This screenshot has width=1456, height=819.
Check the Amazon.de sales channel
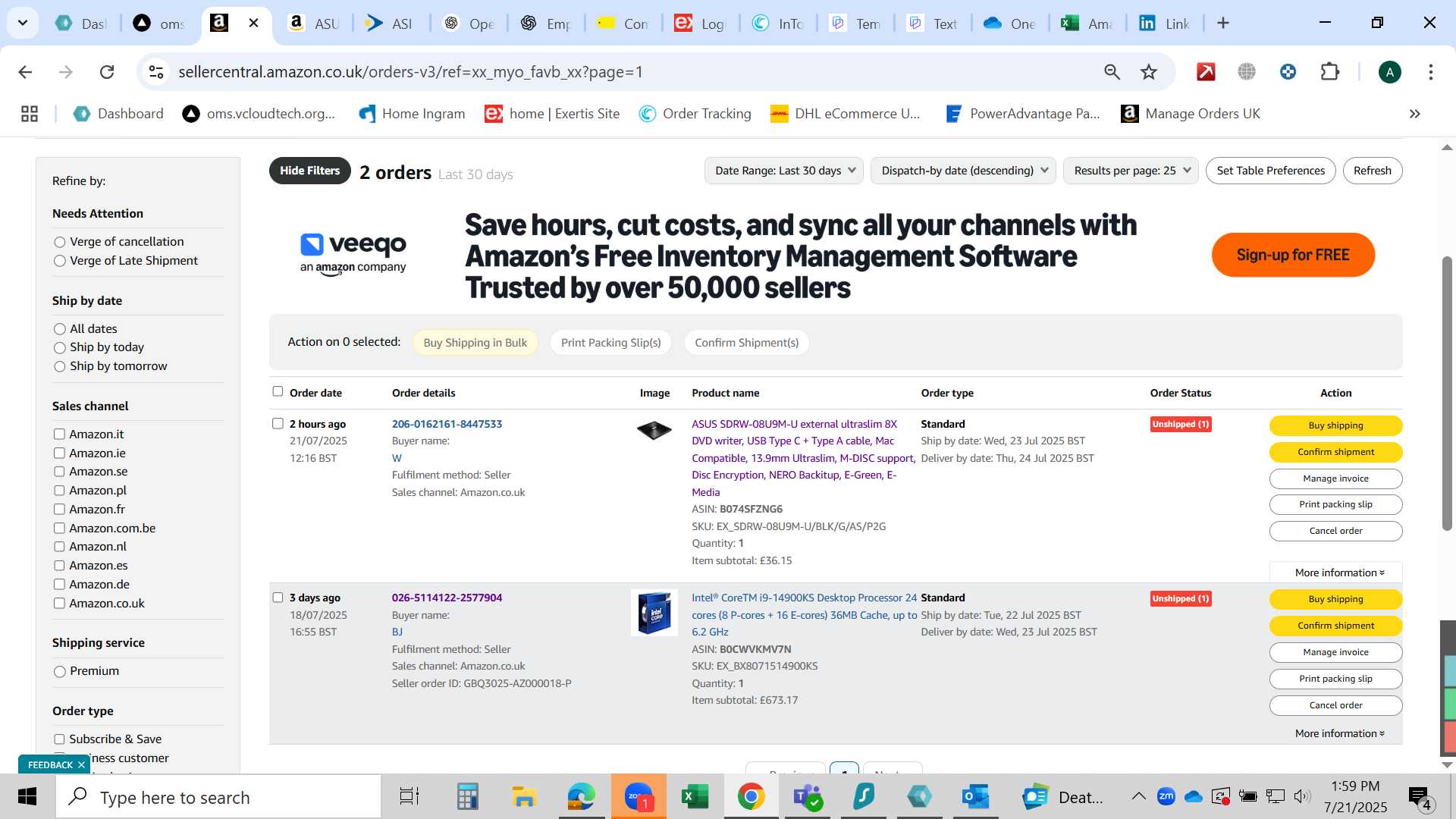pyautogui.click(x=59, y=585)
